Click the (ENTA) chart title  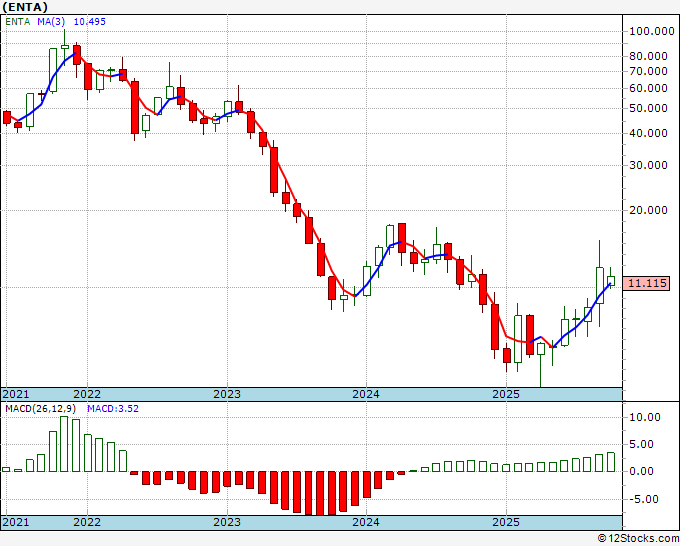25,7
